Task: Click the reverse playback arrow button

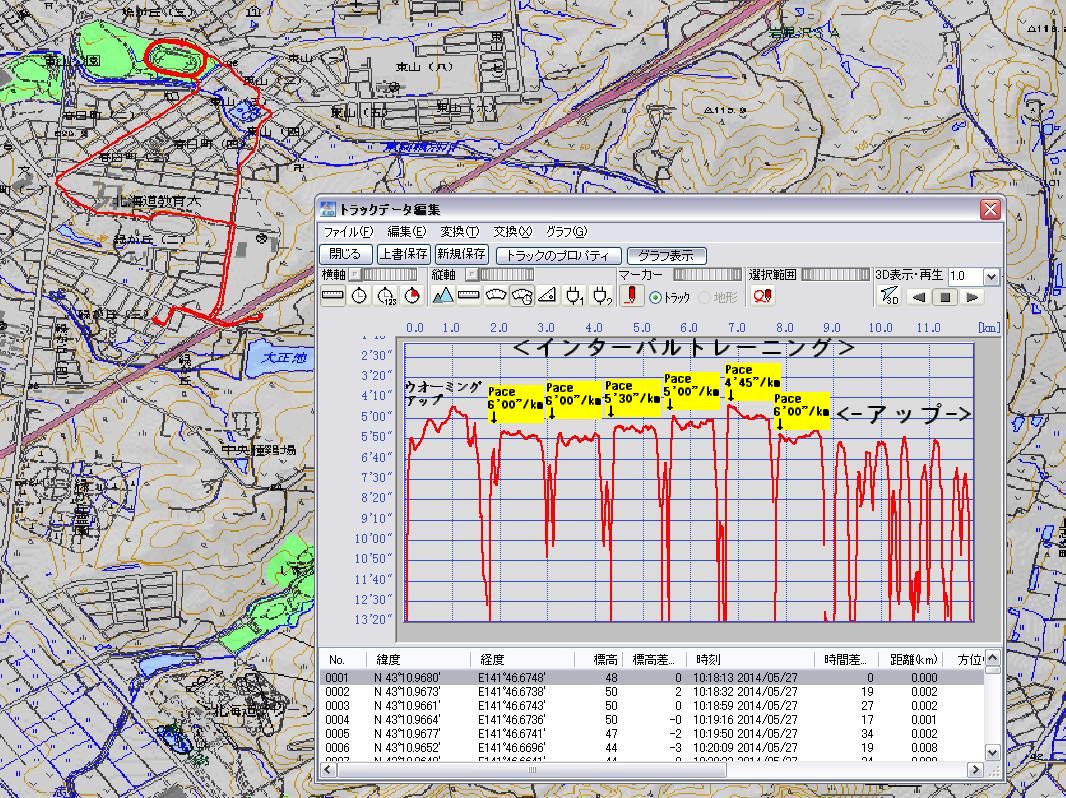Action: pyautogui.click(x=918, y=297)
